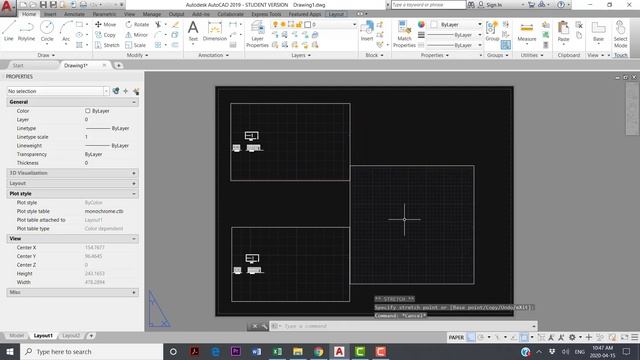Choose the Mirror command
Image resolution: width=640 pixels, height=360 pixels.
[137, 35]
